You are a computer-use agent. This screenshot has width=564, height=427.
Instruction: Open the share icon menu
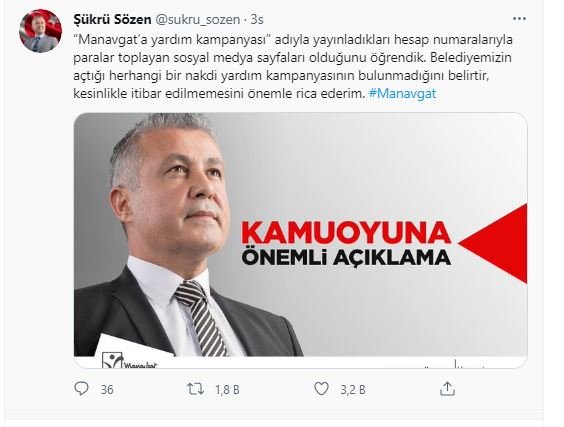click(x=447, y=389)
